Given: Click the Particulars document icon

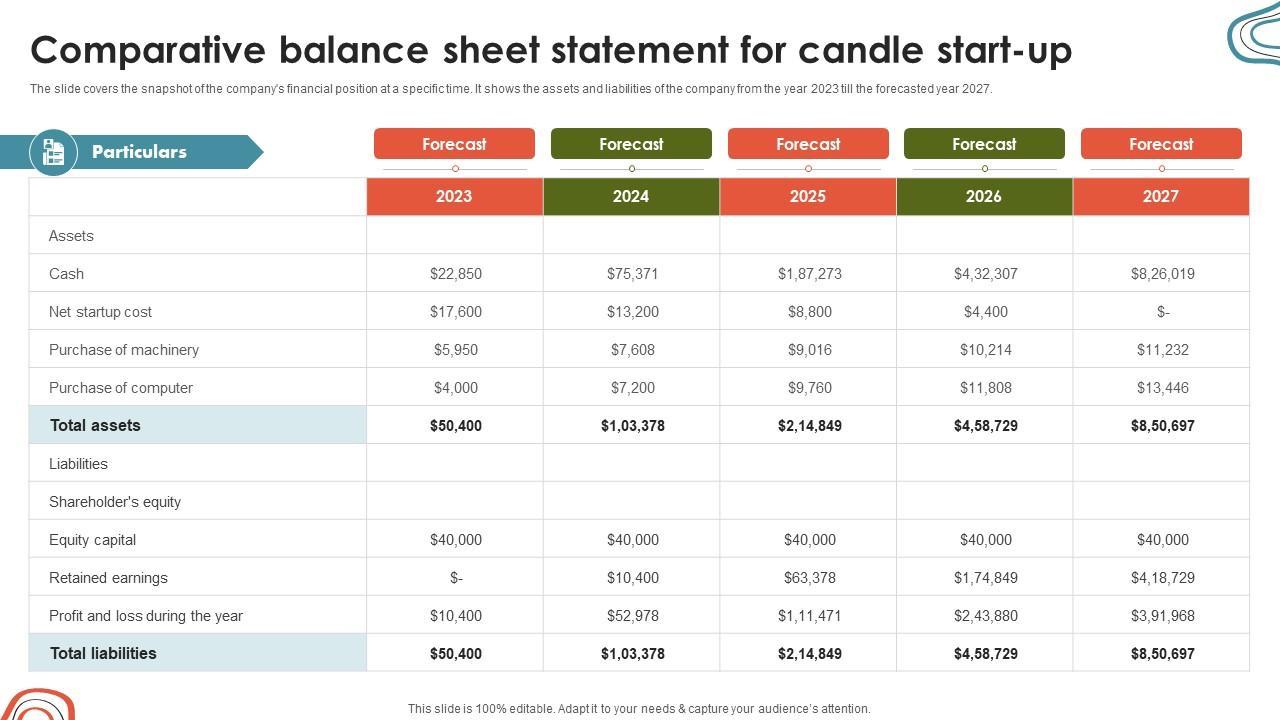Looking at the screenshot, I should point(53,152).
